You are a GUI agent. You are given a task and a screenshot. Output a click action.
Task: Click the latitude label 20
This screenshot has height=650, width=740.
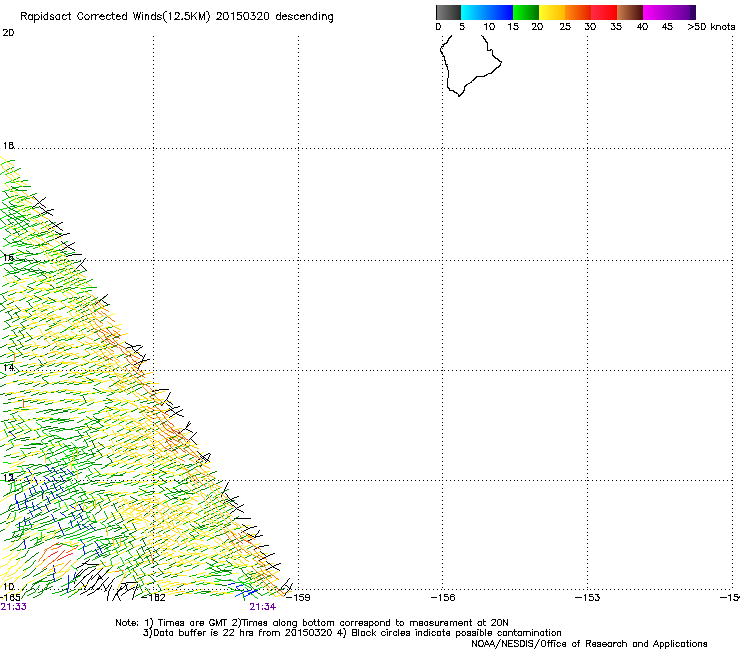(x=8, y=33)
